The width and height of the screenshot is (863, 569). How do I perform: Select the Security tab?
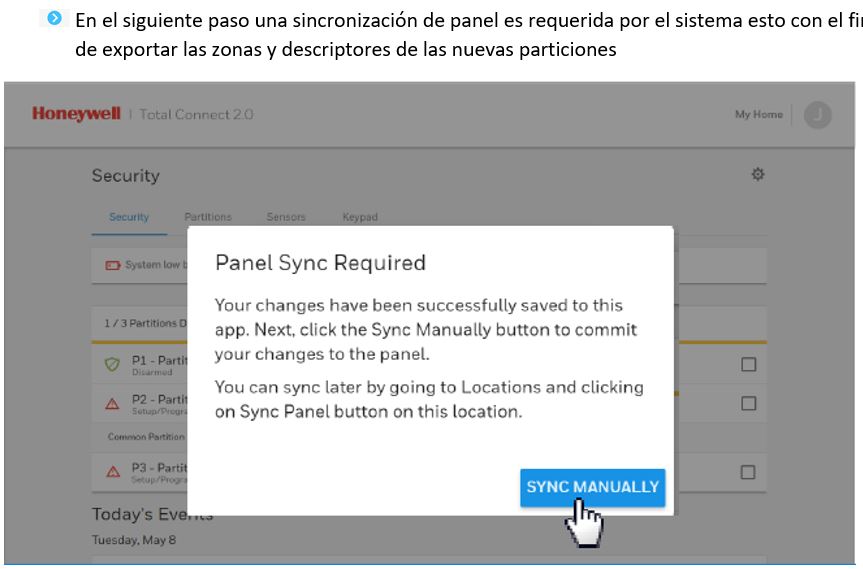[129, 217]
